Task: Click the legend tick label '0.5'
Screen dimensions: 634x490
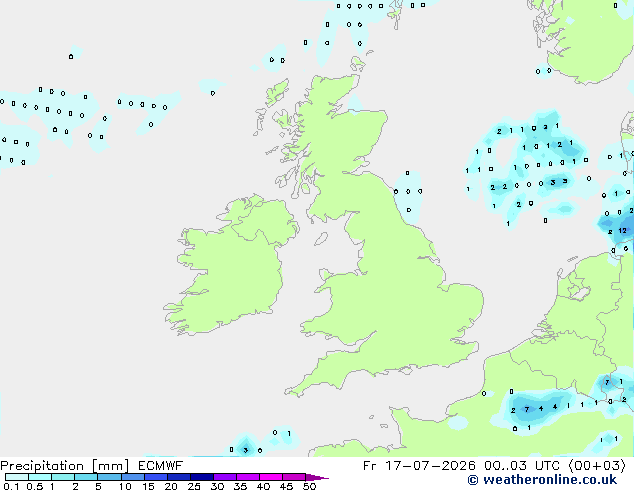Action: (x=35, y=486)
